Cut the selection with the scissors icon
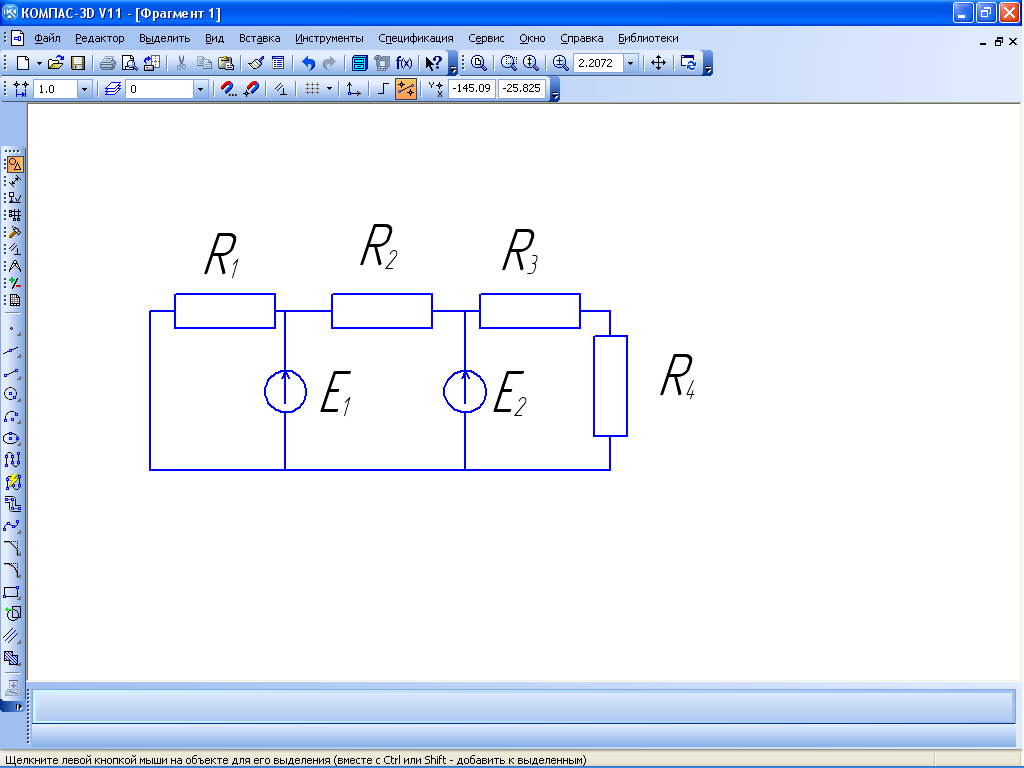 pos(182,63)
